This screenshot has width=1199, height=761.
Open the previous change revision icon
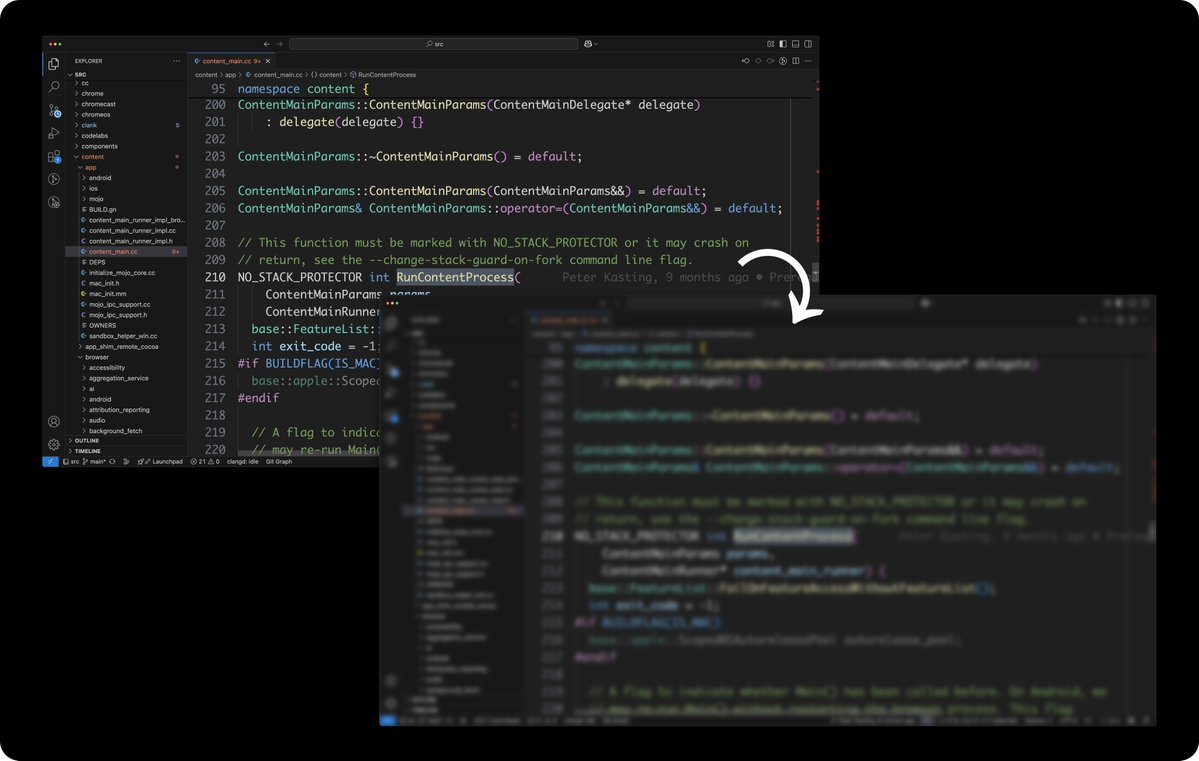click(746, 61)
